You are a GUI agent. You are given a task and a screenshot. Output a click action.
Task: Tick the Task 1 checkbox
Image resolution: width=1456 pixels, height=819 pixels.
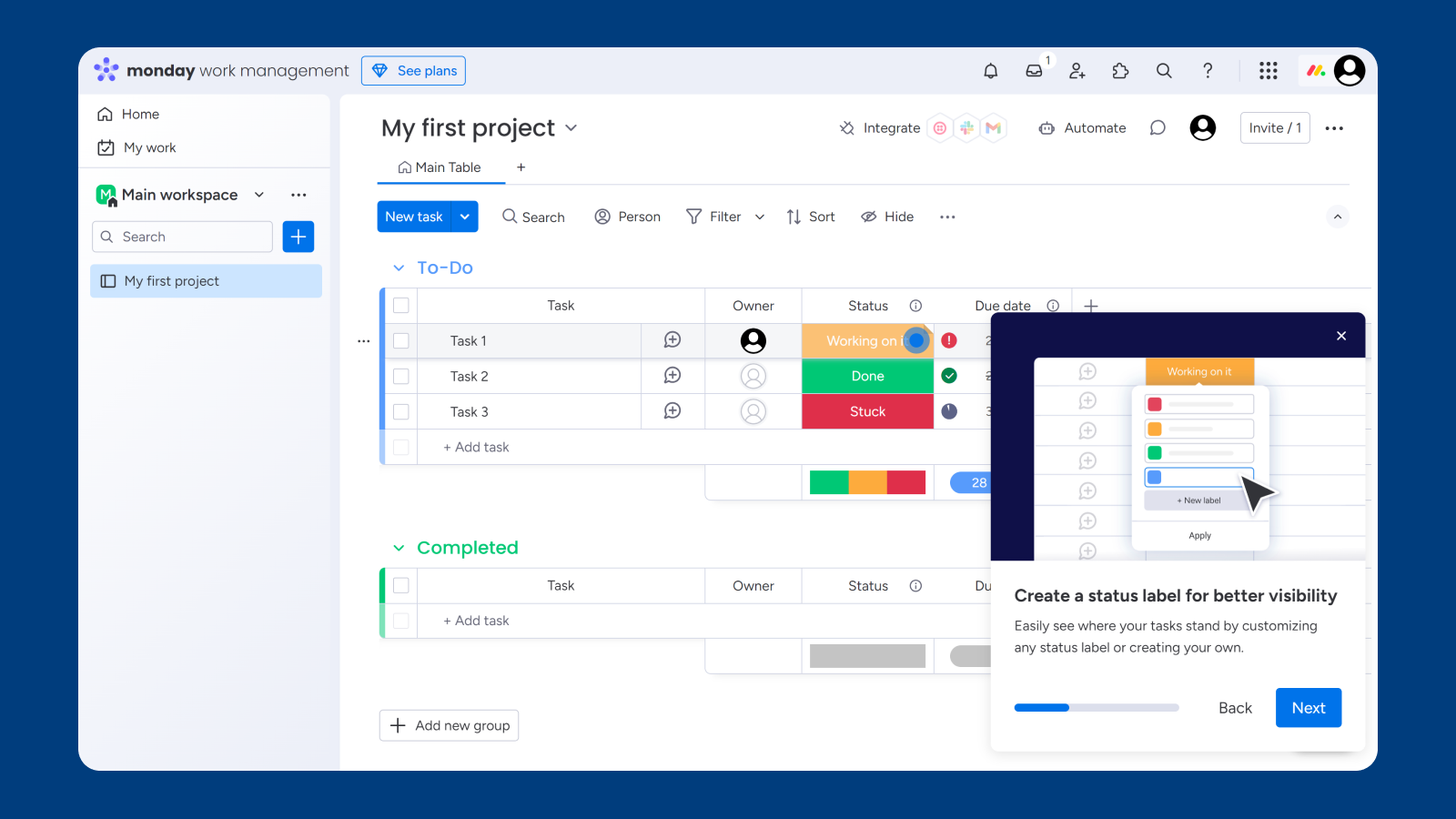pyautogui.click(x=401, y=341)
